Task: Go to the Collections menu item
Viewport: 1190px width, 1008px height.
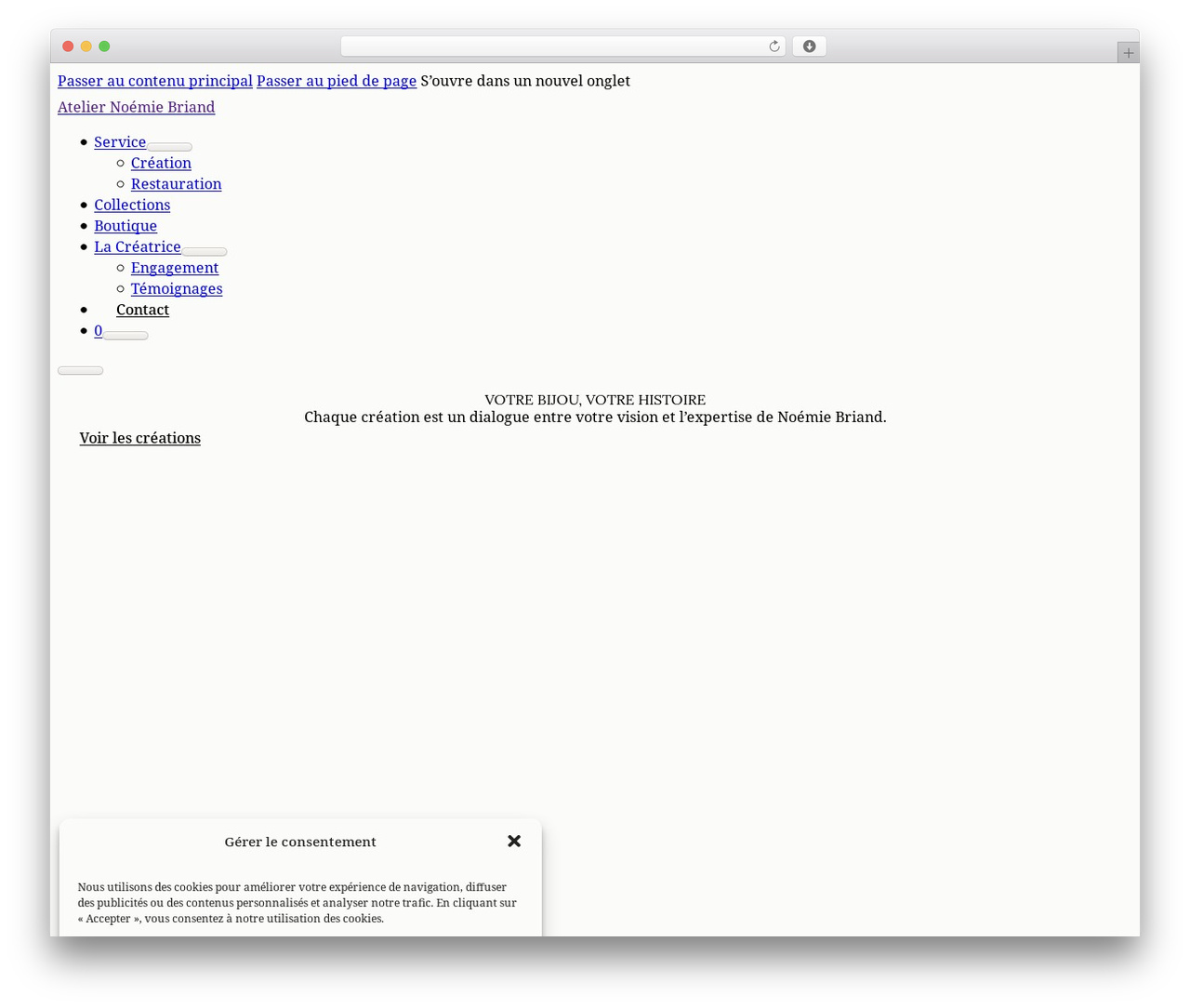Action: (132, 205)
